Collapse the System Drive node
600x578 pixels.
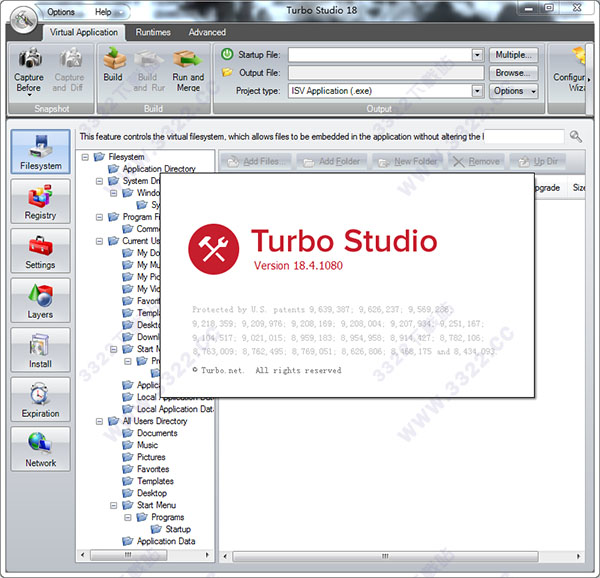coord(99,181)
